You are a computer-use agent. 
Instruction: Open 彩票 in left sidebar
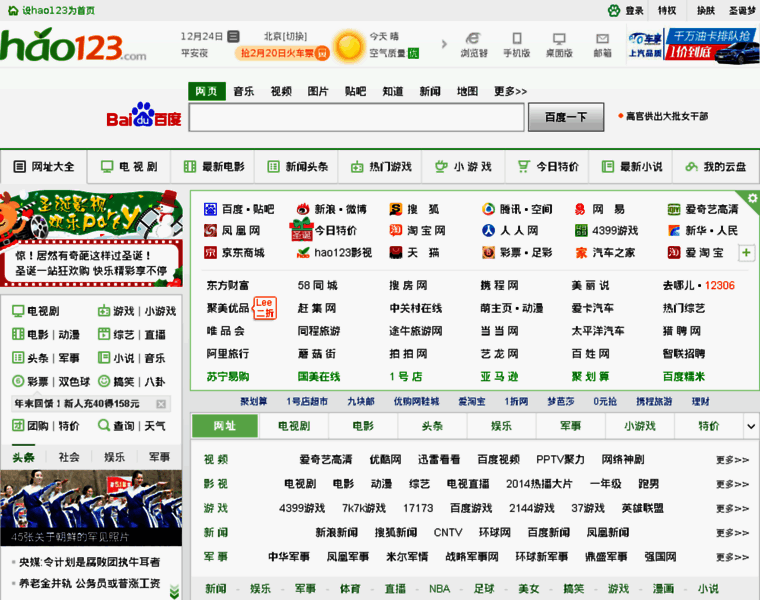coord(38,381)
